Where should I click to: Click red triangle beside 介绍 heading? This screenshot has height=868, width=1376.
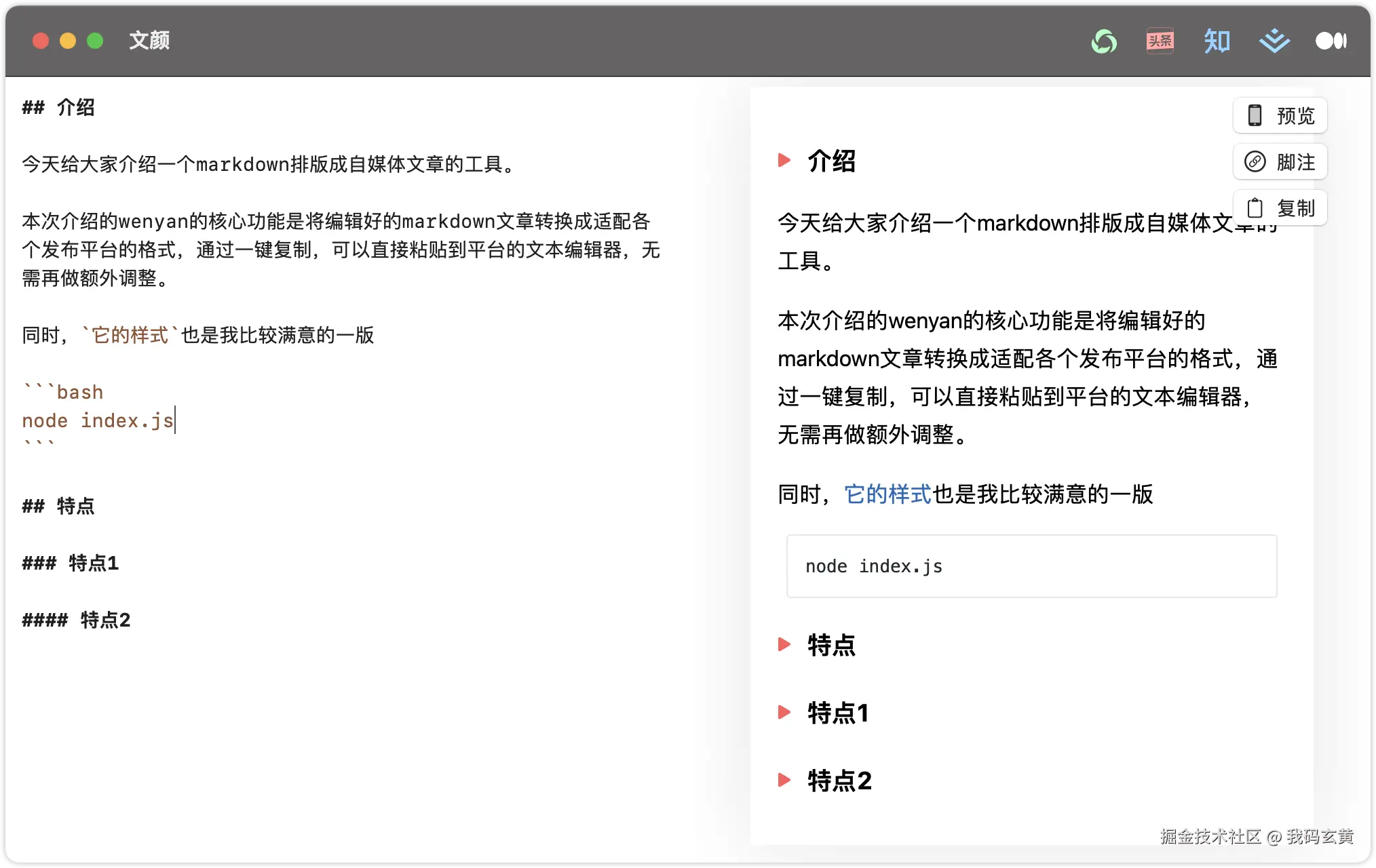click(x=784, y=161)
